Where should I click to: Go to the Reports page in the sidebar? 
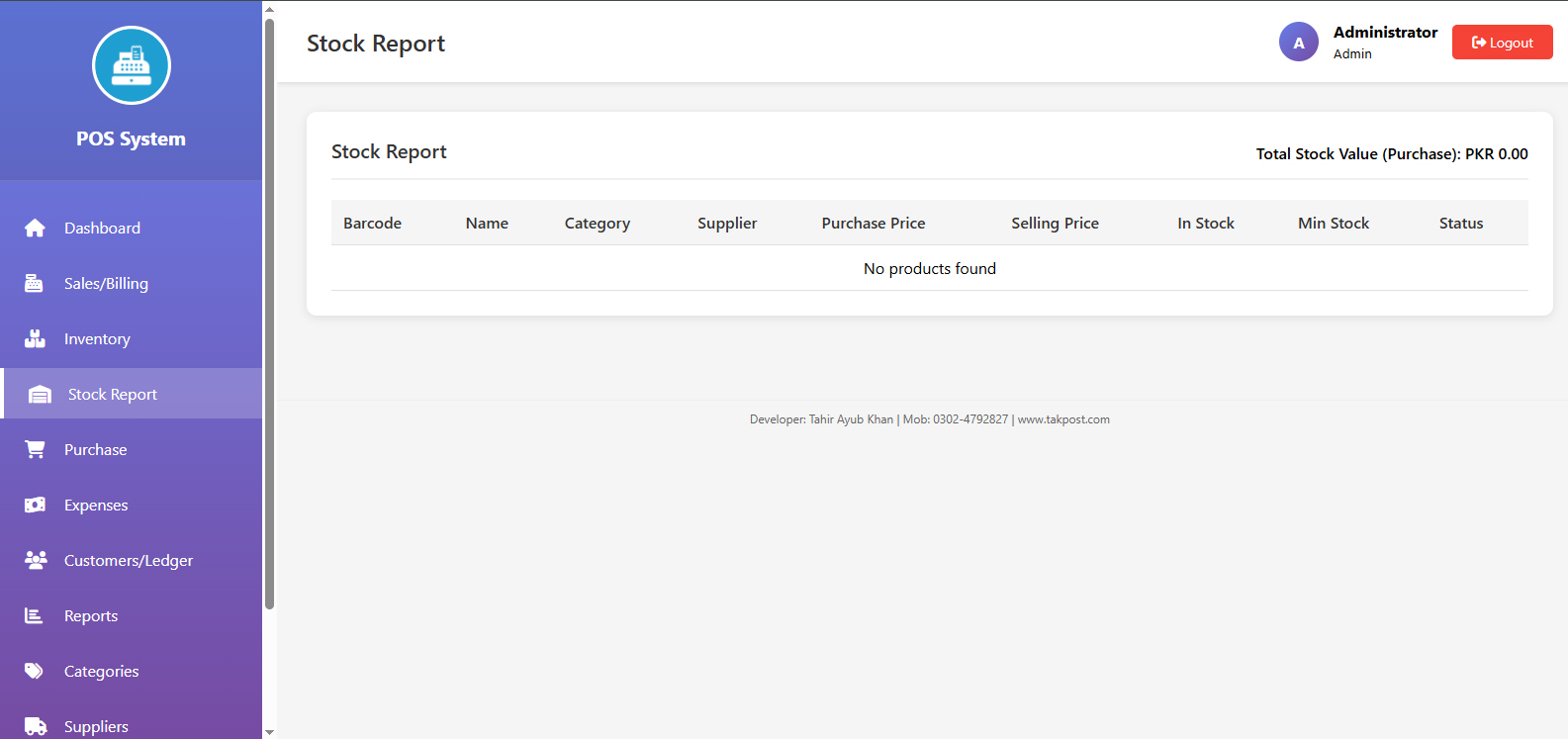click(x=91, y=616)
